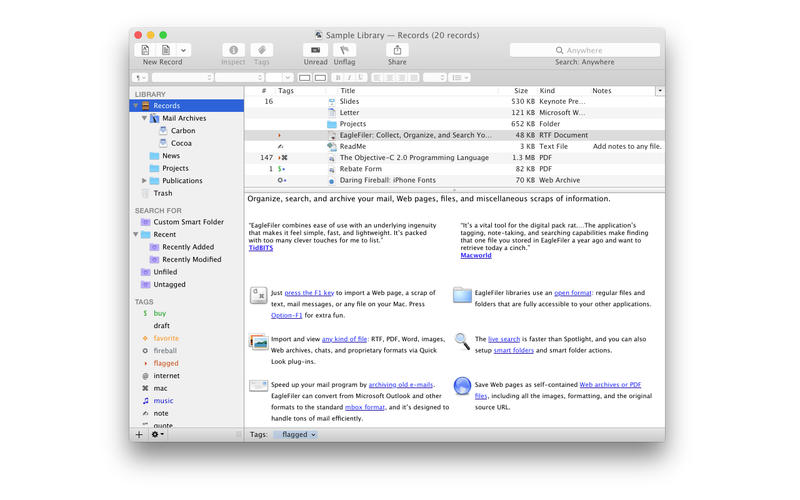Click the Share toolbar icon
Screen dimensions: 800x500
(x=397, y=50)
